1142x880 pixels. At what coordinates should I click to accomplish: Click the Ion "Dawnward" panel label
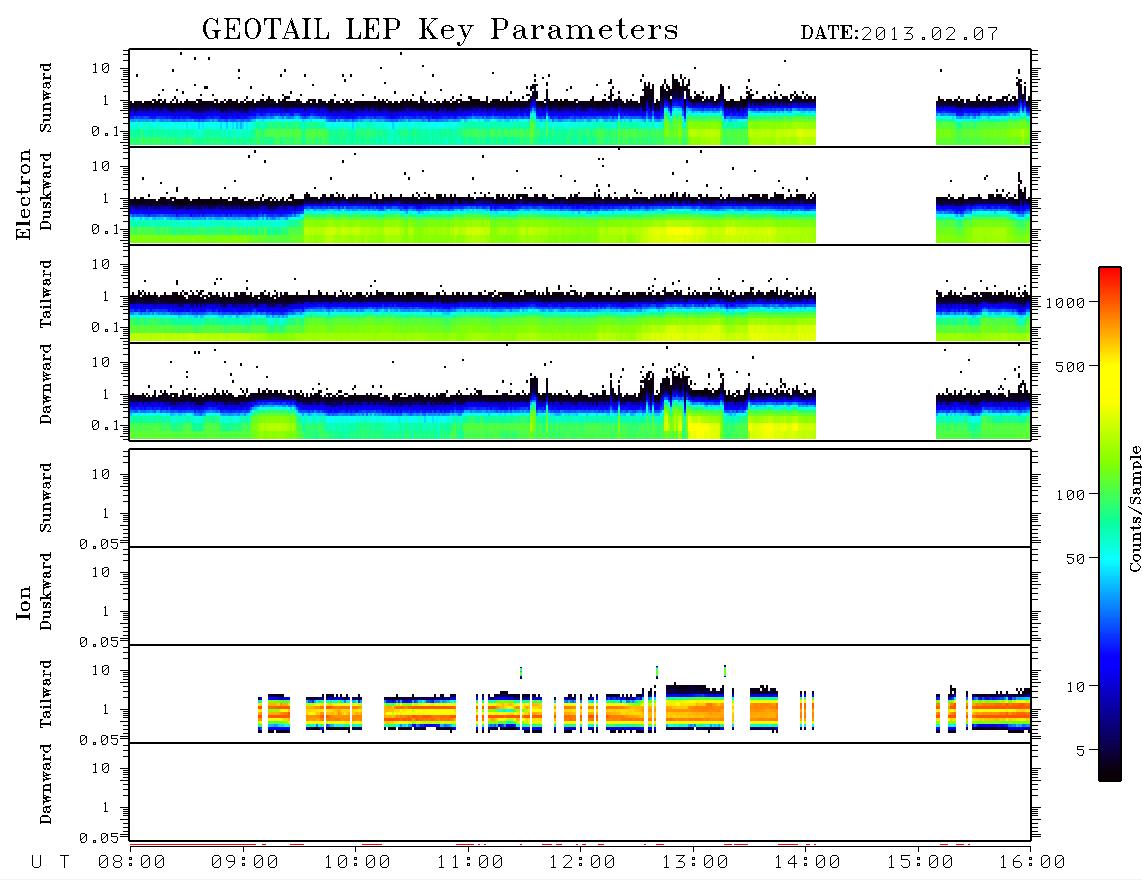pyautogui.click(x=46, y=784)
